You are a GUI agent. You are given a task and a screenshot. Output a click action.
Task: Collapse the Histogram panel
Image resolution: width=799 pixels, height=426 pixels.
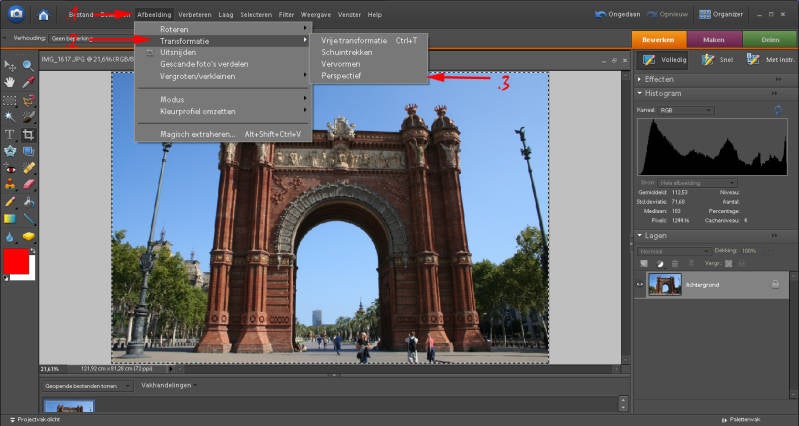pos(640,93)
